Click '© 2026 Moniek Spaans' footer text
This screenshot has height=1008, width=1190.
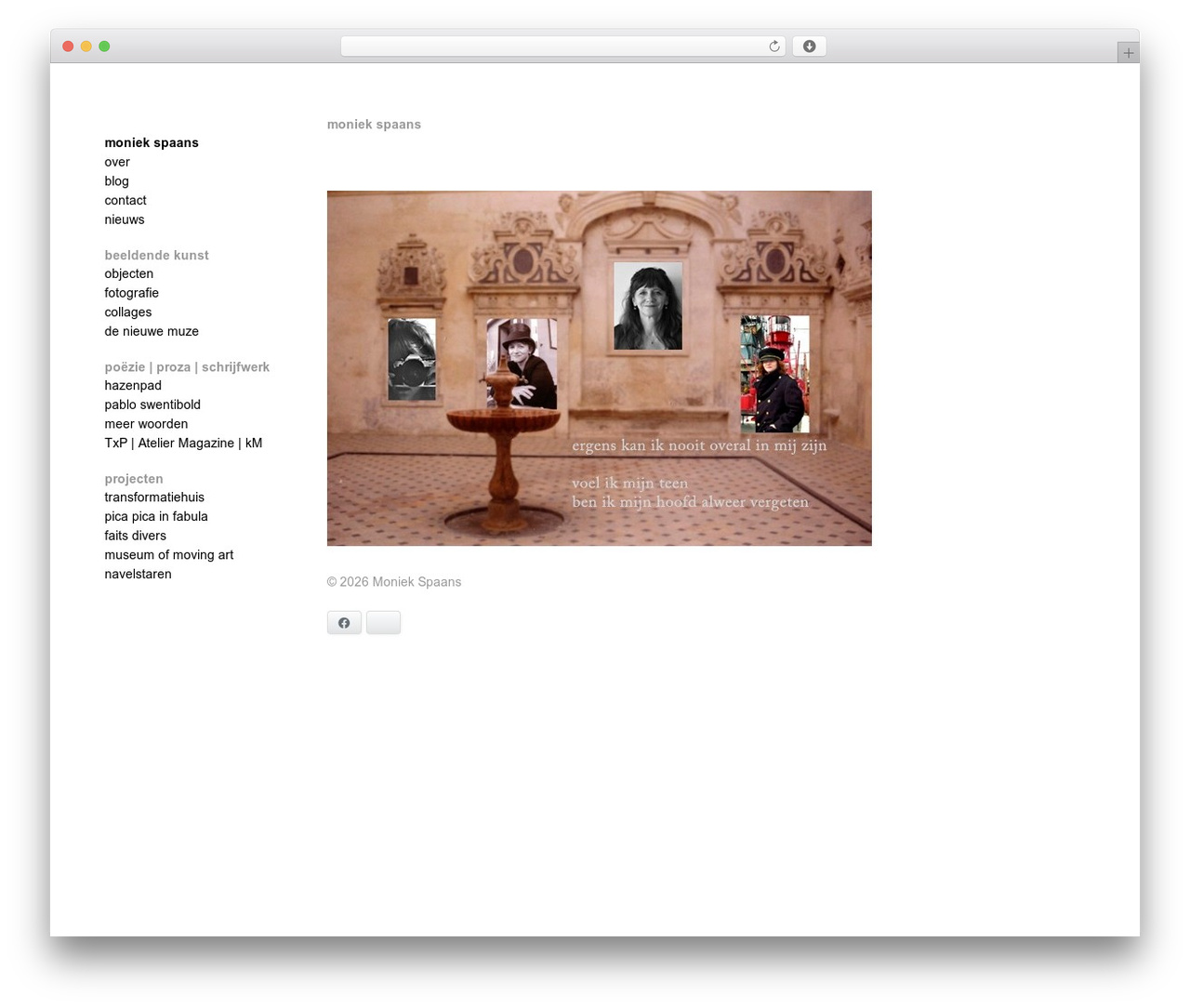(394, 582)
